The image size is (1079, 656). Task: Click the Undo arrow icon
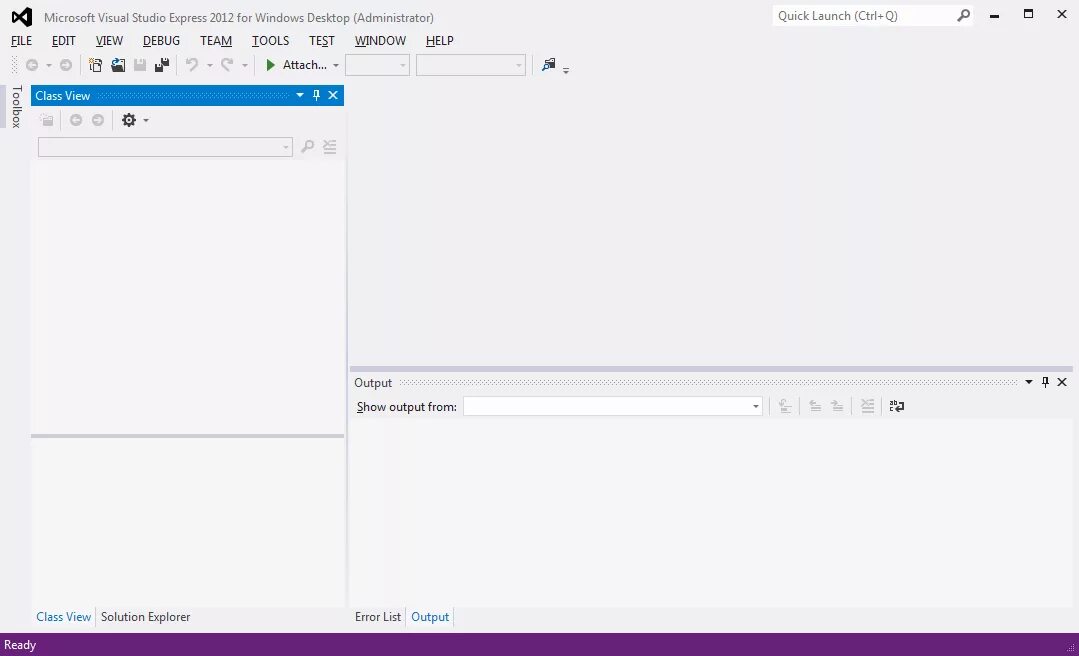pyautogui.click(x=192, y=65)
